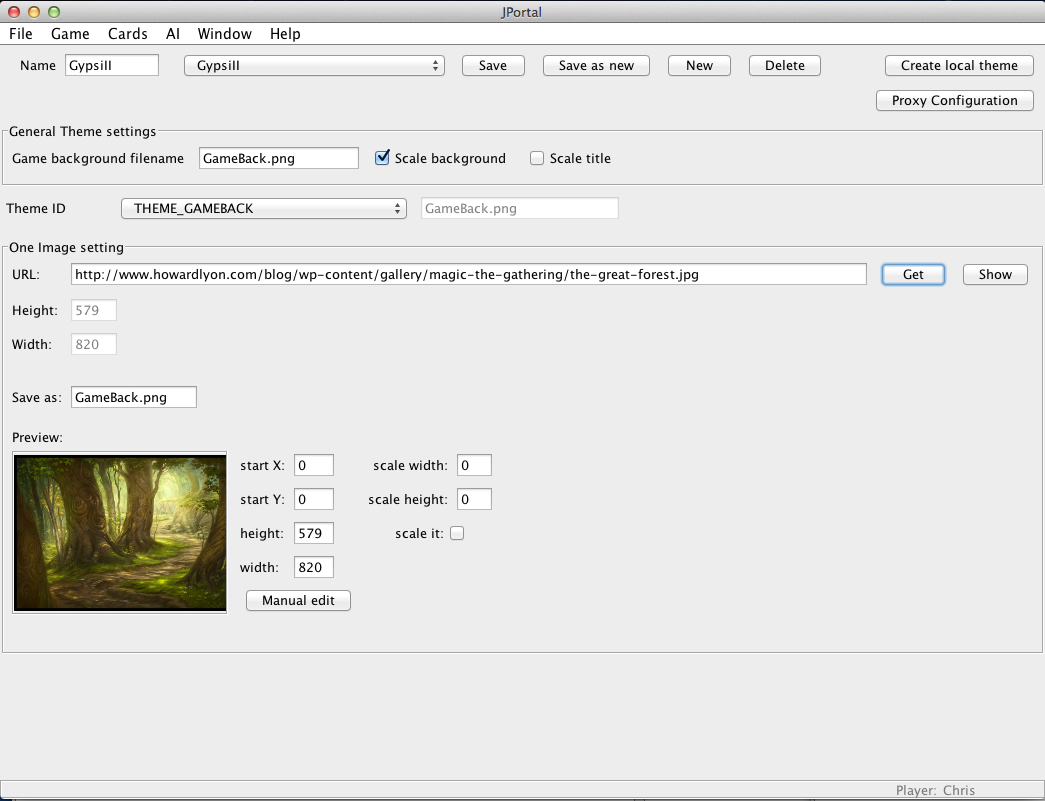Open the Game menu
The height and width of the screenshot is (801, 1045).
click(x=70, y=34)
